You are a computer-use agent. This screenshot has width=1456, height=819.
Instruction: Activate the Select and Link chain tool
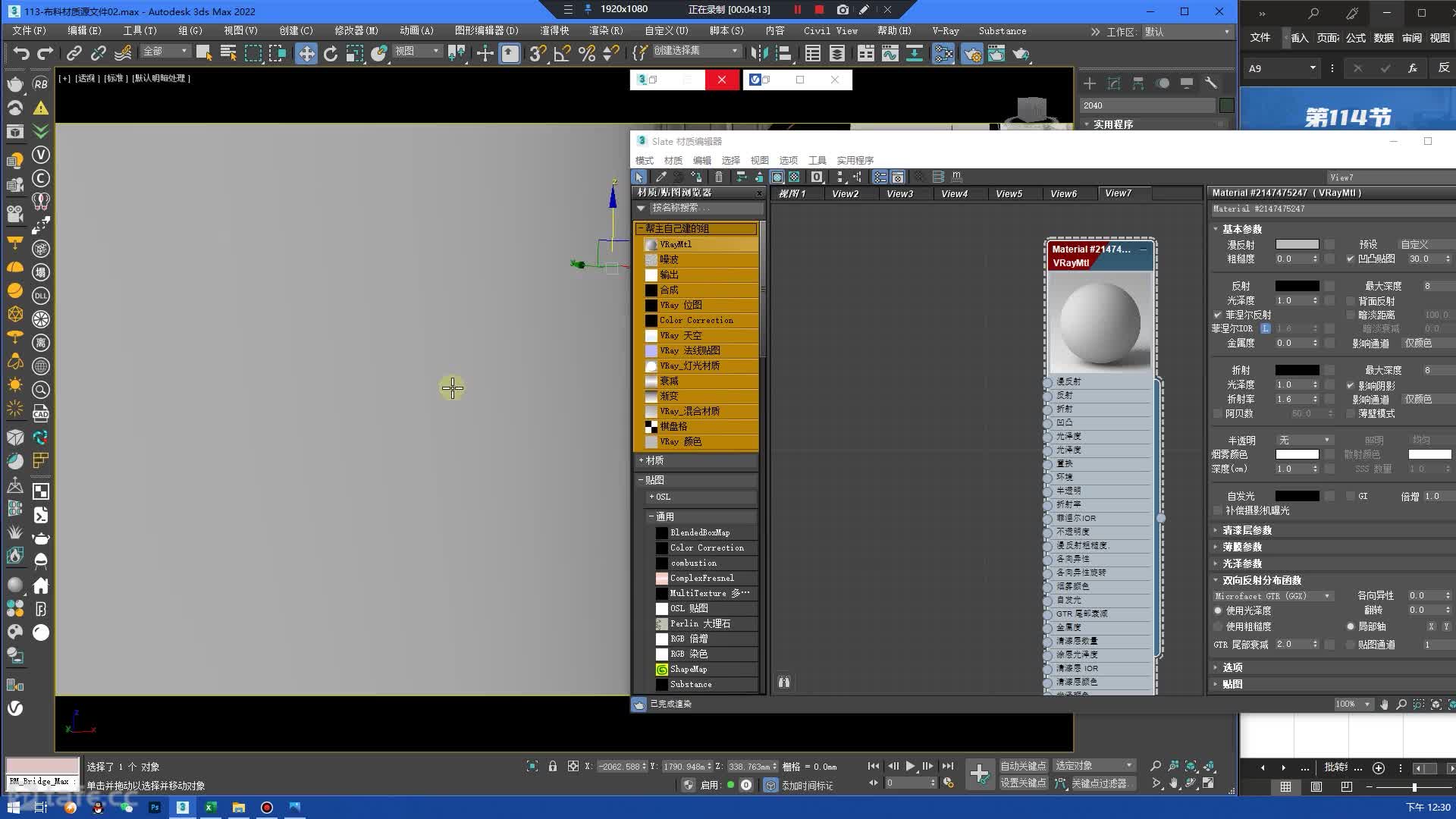(x=74, y=53)
